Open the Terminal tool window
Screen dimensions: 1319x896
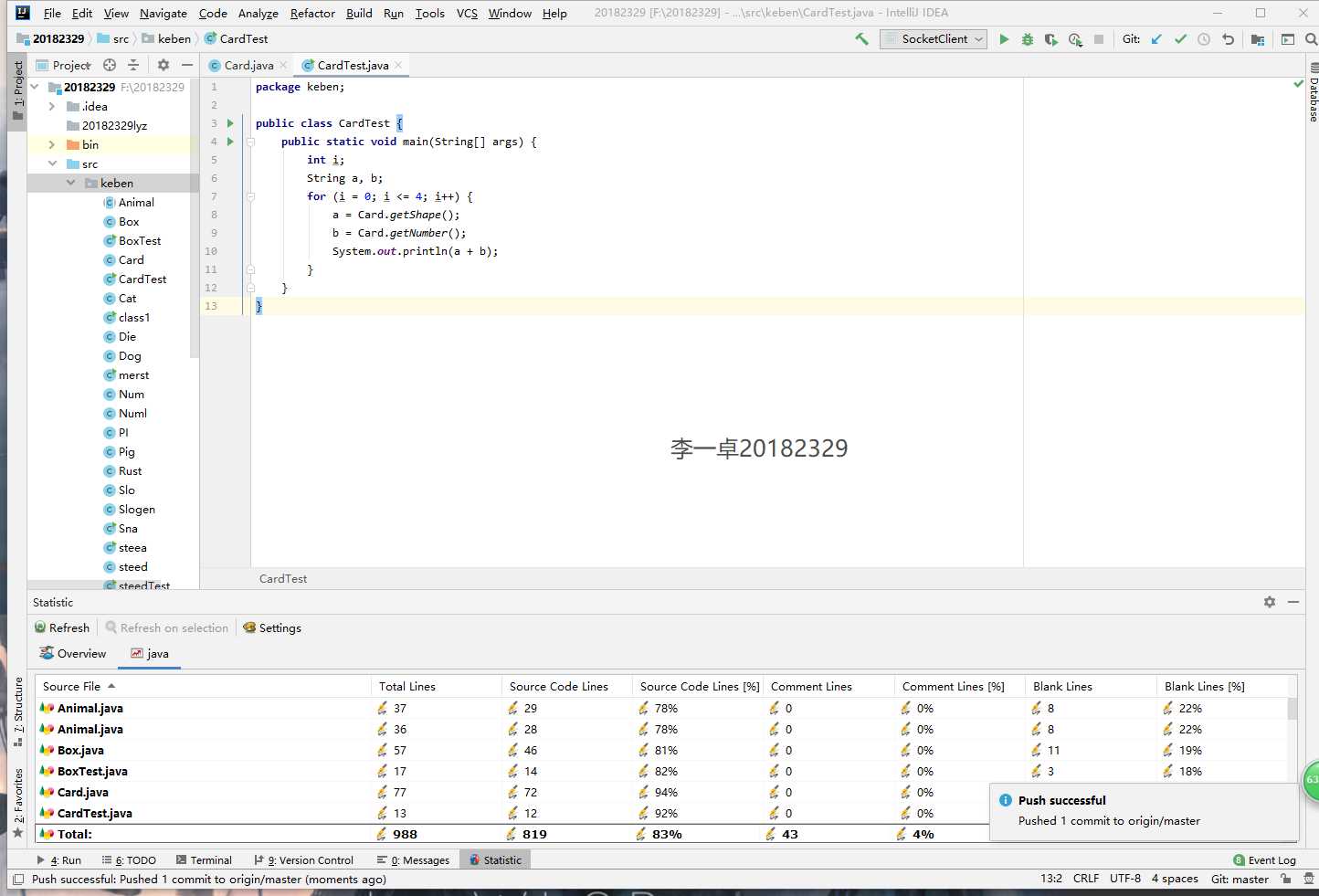[x=204, y=860]
